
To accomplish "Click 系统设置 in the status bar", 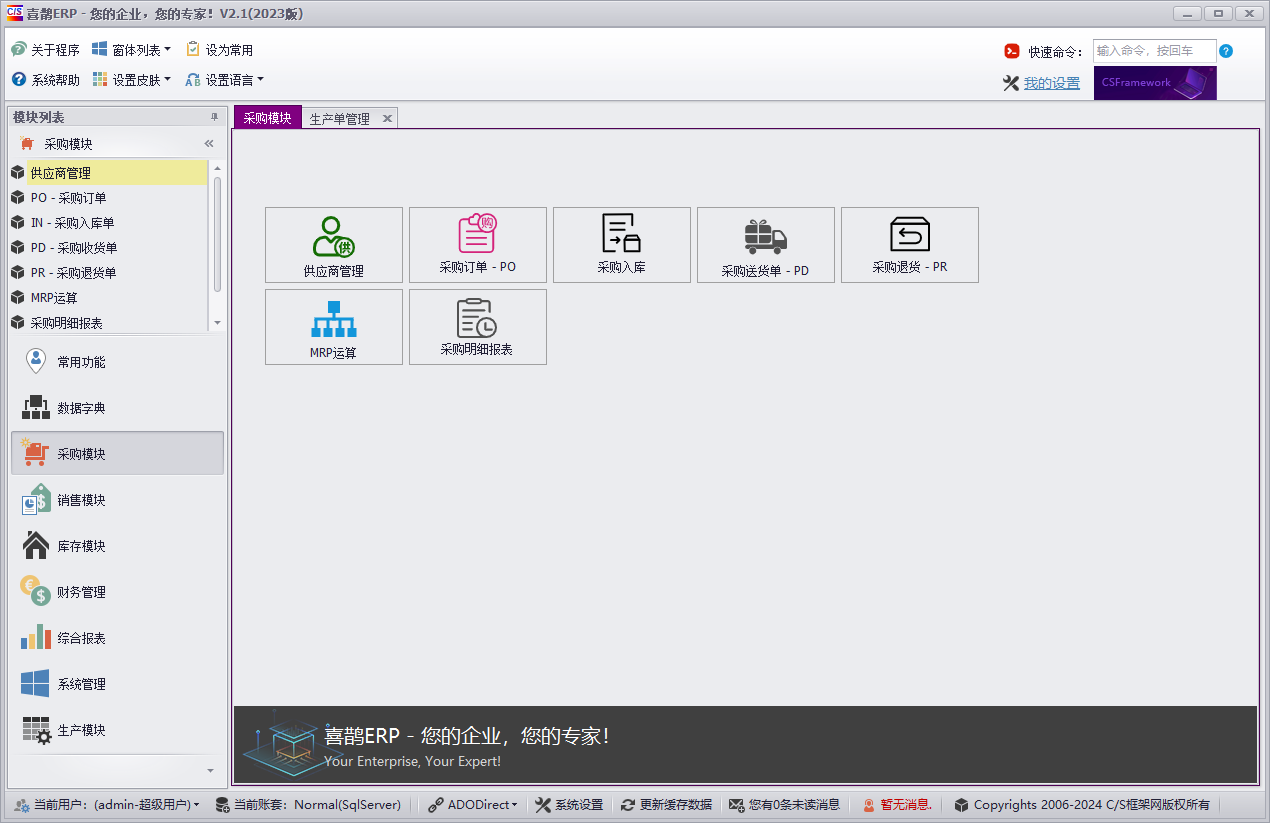I will (569, 804).
